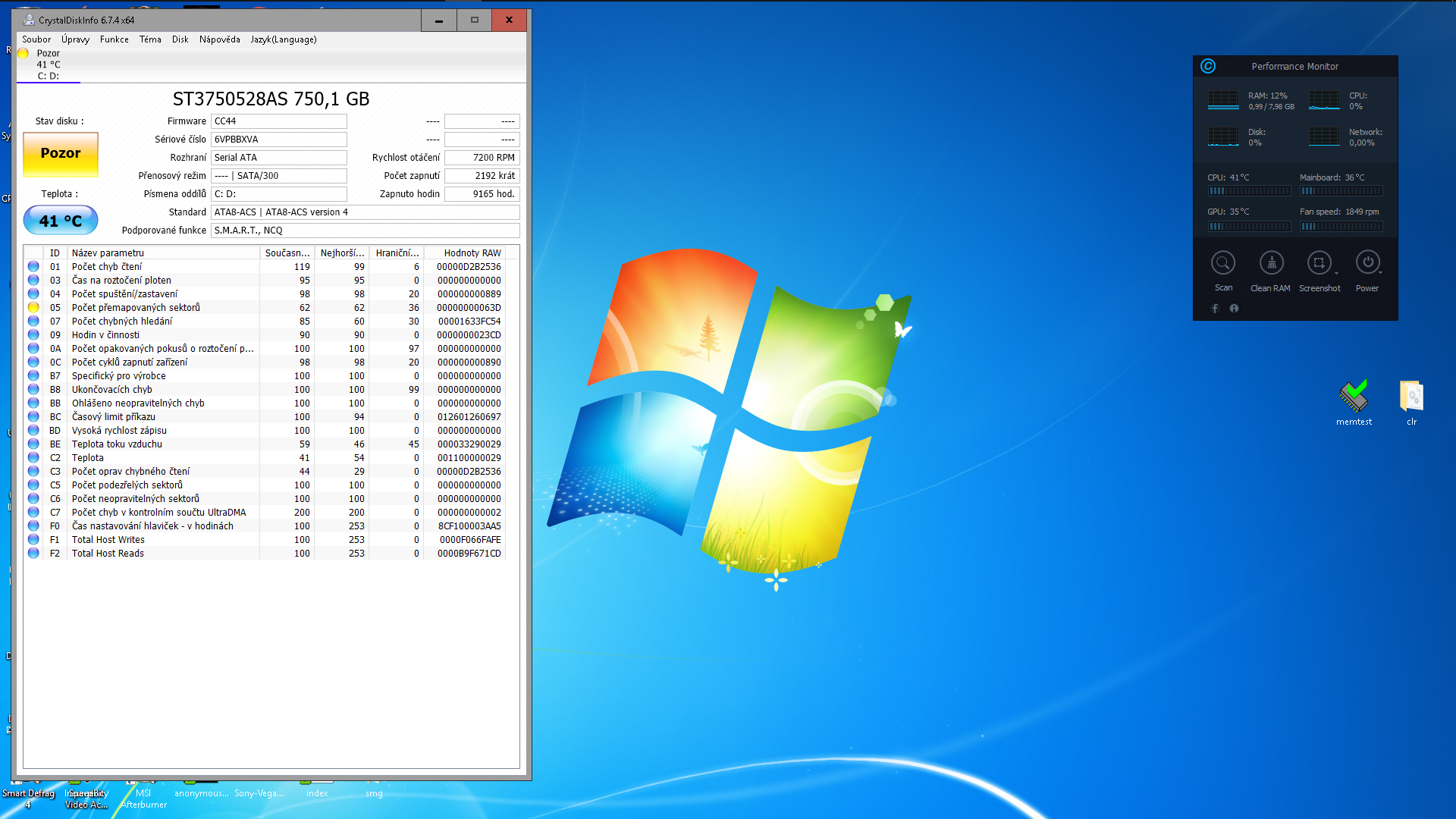Click the yellow Pozor health status button

click(x=61, y=154)
